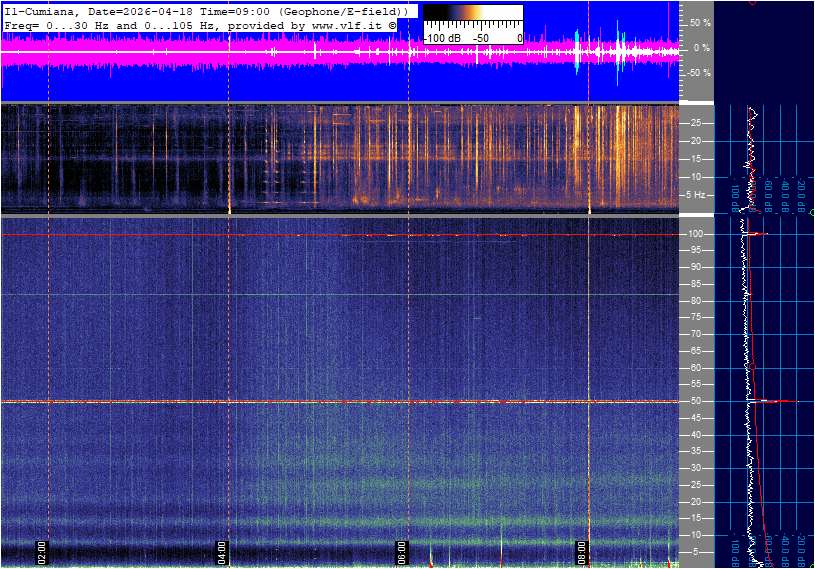
Task: Select the 5 Hz geophone axis label
Action: [699, 194]
